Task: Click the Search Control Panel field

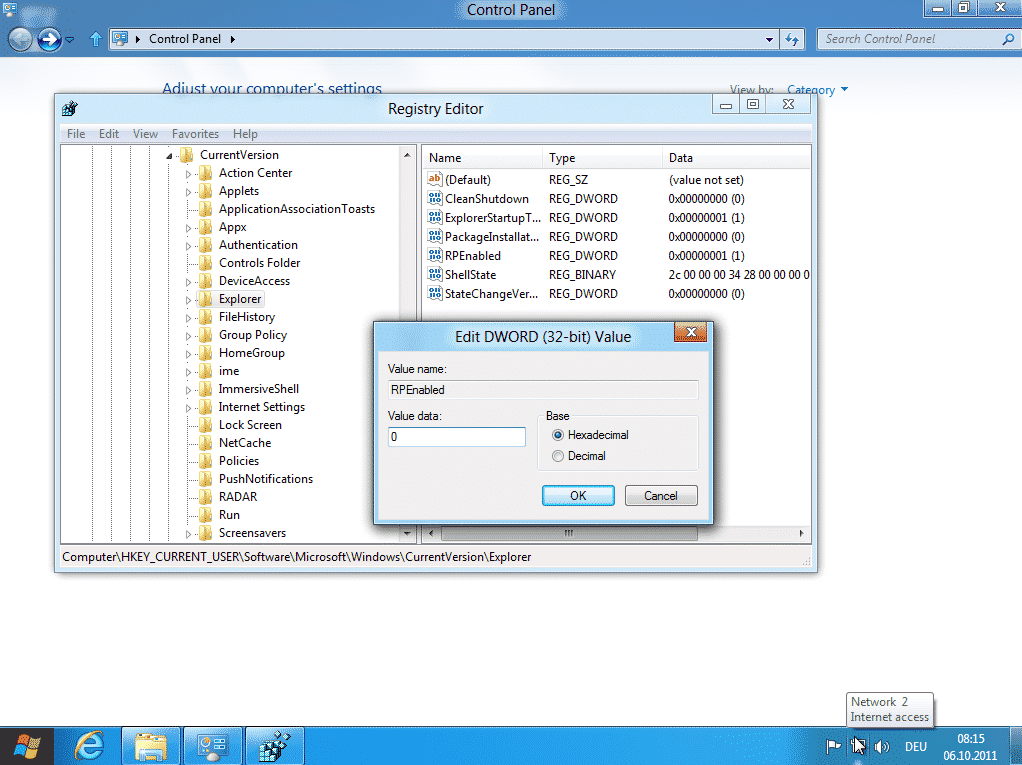Action: pos(912,39)
